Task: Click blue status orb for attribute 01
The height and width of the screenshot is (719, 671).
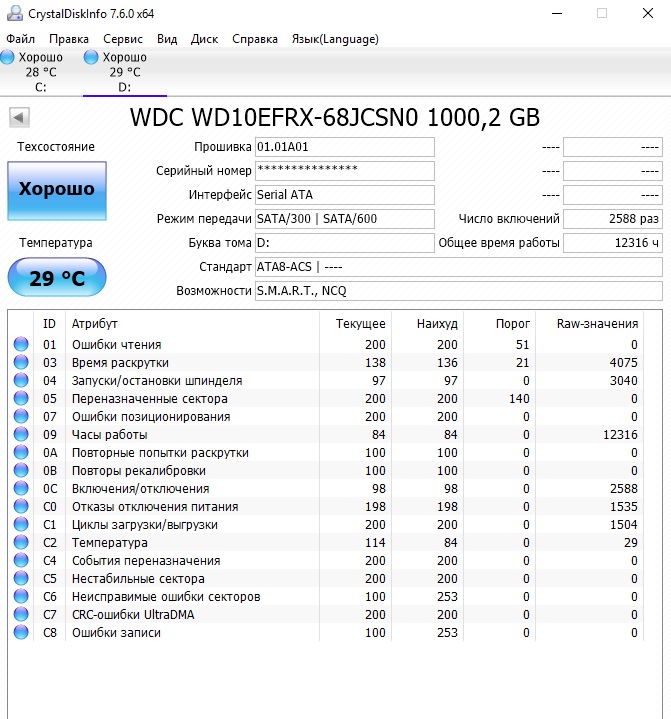Action: [x=21, y=344]
